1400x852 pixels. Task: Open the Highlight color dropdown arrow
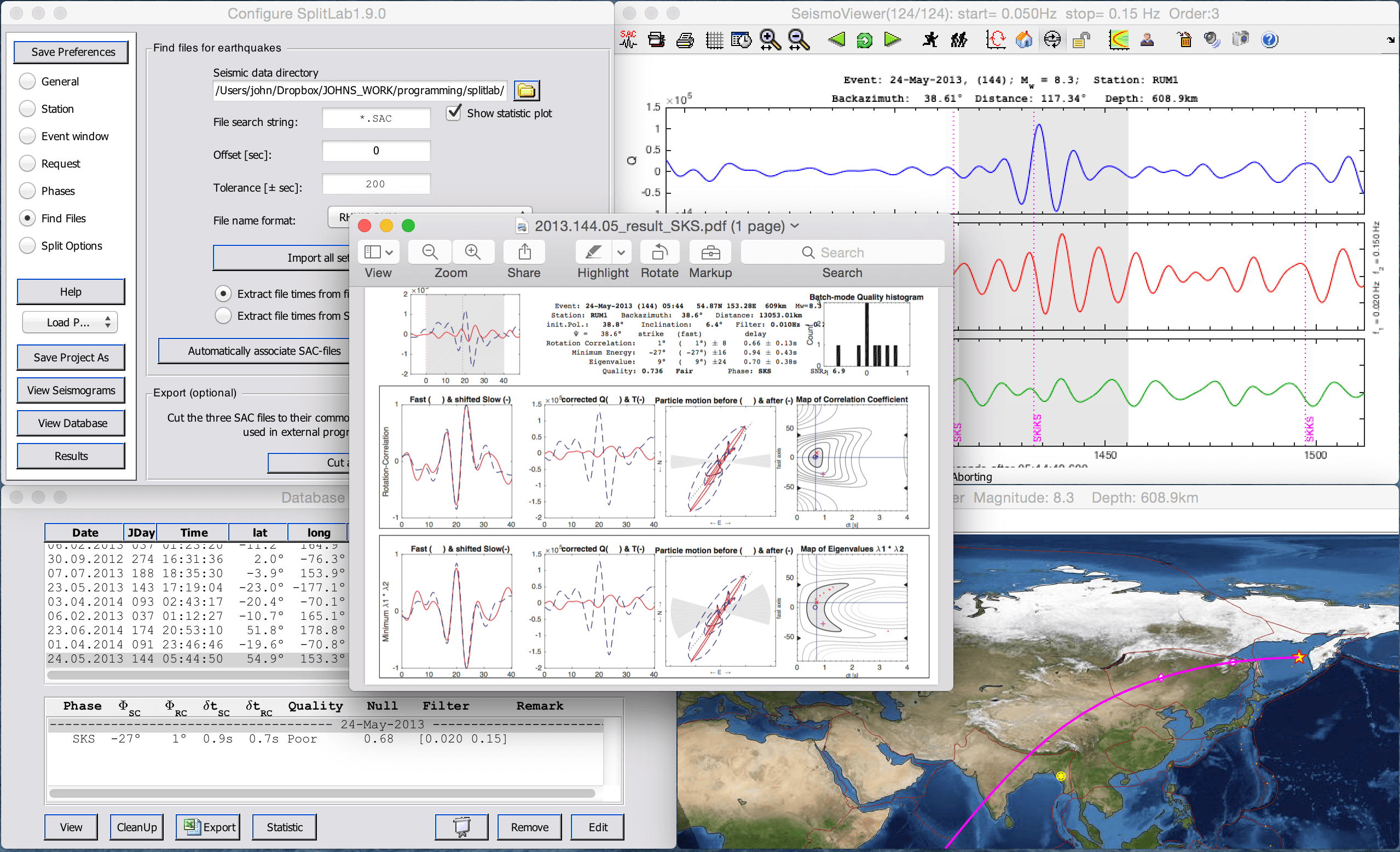pos(621,252)
